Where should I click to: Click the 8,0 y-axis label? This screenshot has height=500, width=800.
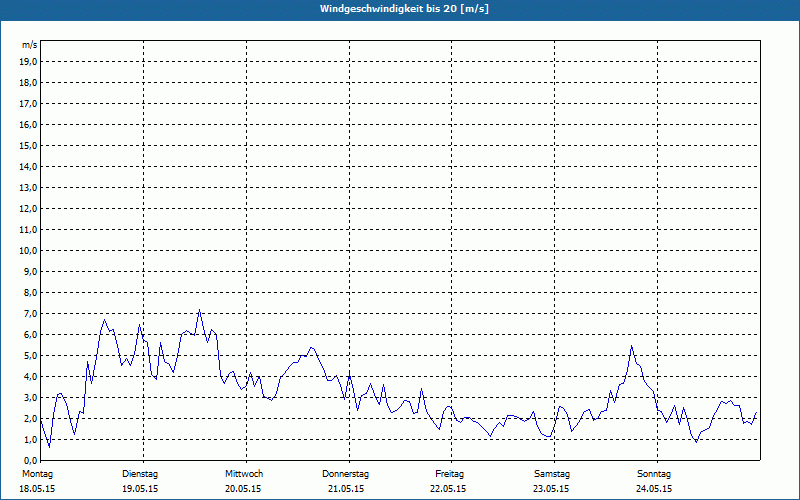click(30, 292)
